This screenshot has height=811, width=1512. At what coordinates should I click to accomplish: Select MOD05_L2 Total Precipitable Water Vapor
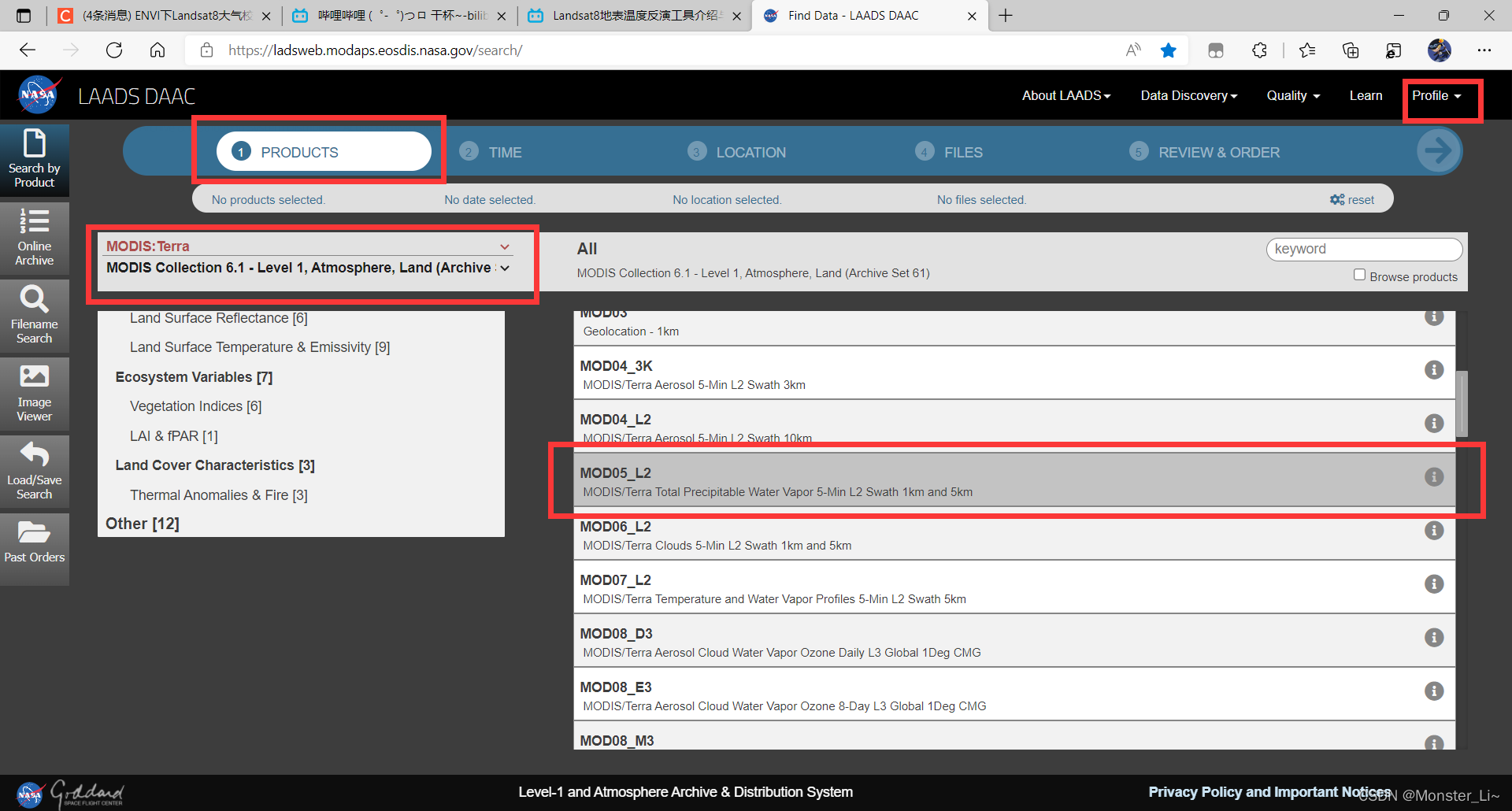tap(1014, 480)
